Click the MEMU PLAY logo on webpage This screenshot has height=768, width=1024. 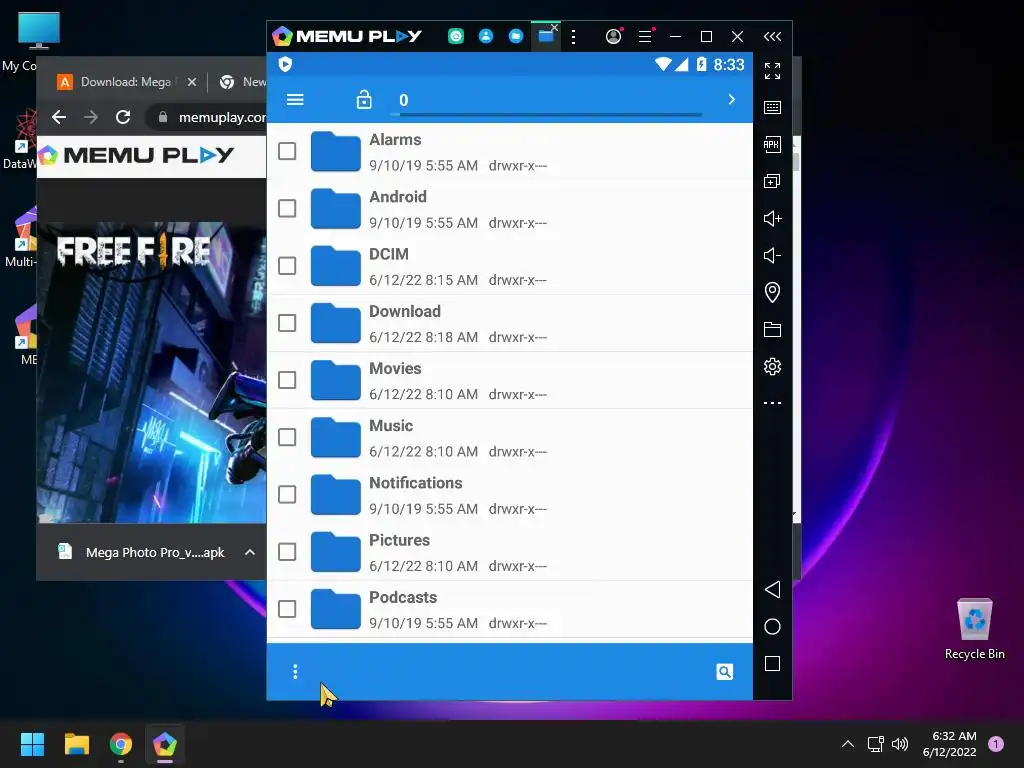coord(136,155)
